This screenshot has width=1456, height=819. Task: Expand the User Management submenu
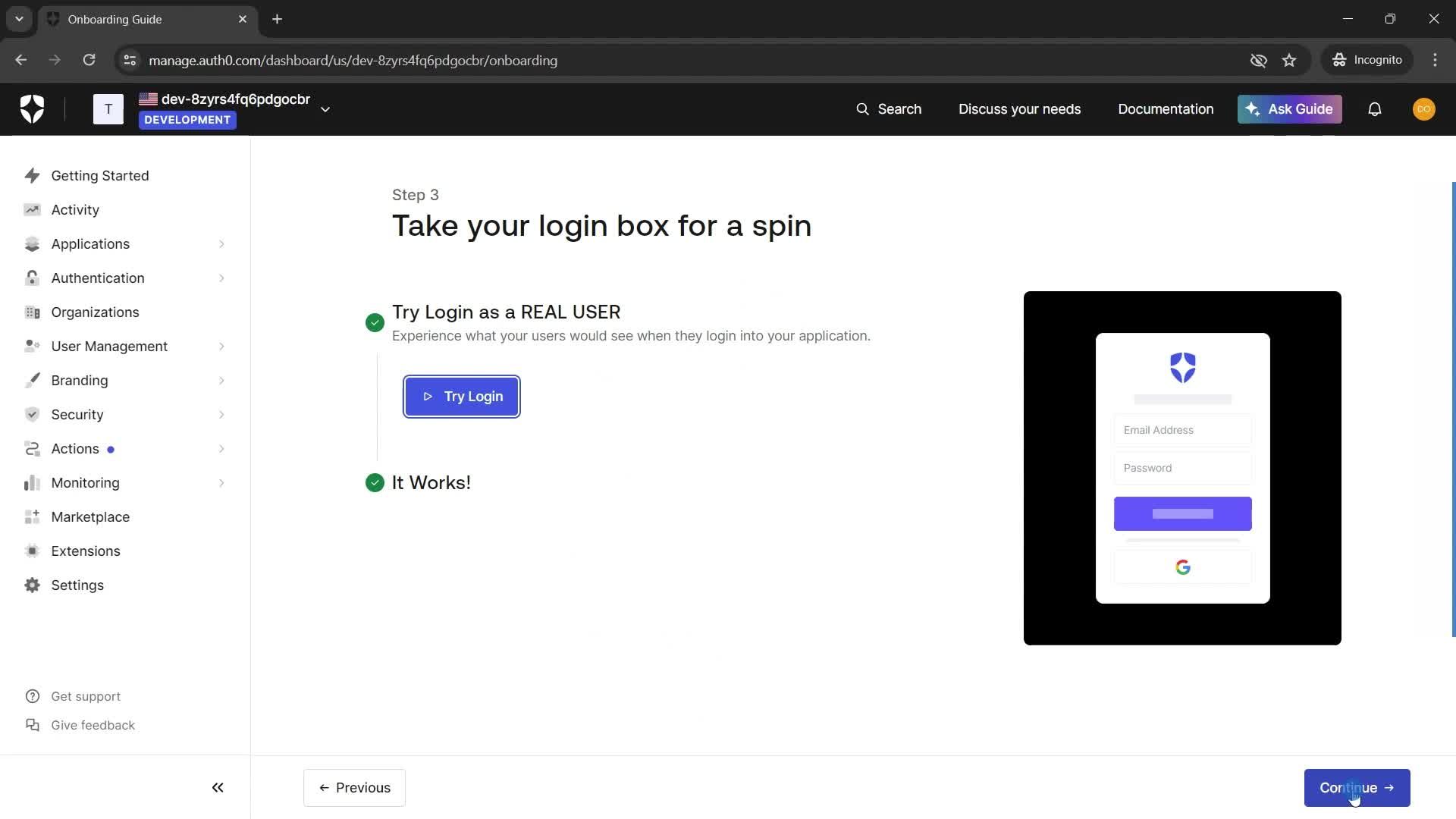pyautogui.click(x=221, y=347)
